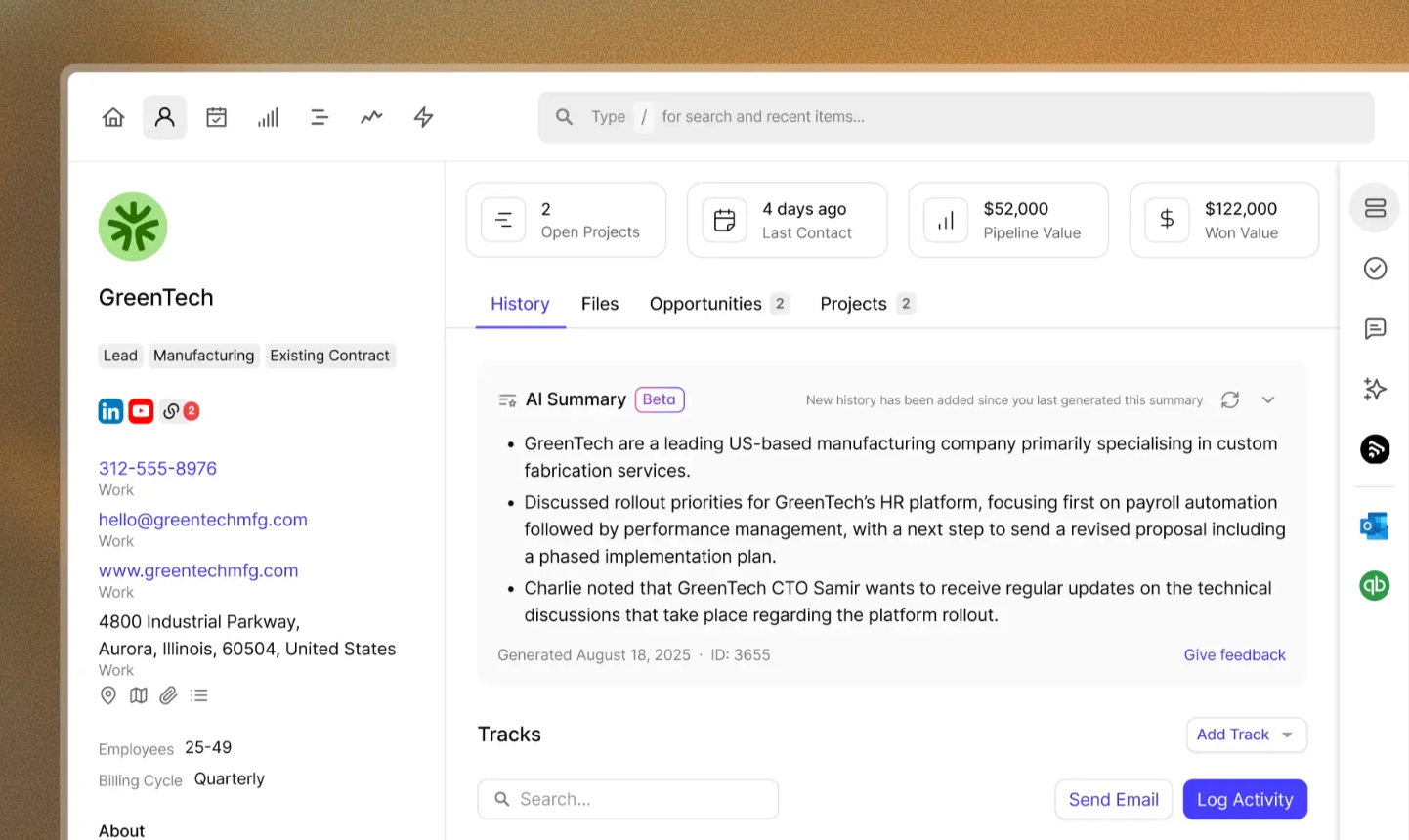Viewport: 1409px width, 840px height.
Task: Open the links icon with badge 2
Action: pyautogui.click(x=180, y=411)
